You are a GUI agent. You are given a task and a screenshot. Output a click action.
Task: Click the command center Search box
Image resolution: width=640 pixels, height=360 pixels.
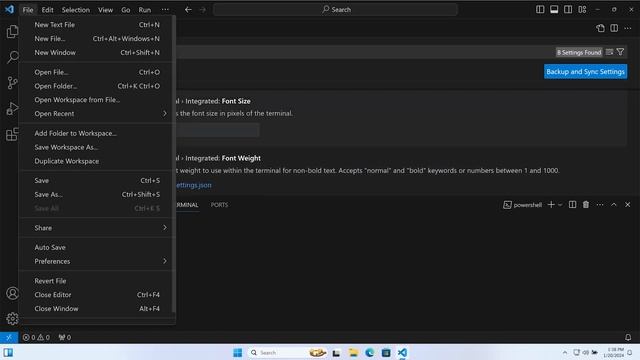click(x=335, y=9)
